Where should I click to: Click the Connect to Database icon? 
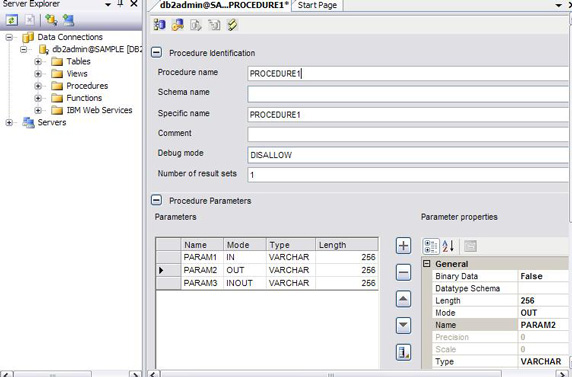pyautogui.click(x=51, y=20)
